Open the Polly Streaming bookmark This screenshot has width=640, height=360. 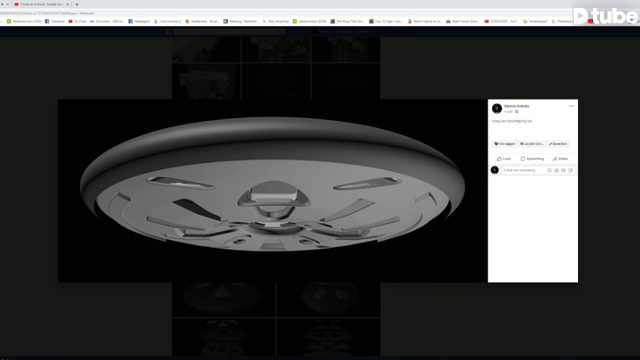coord(276,21)
